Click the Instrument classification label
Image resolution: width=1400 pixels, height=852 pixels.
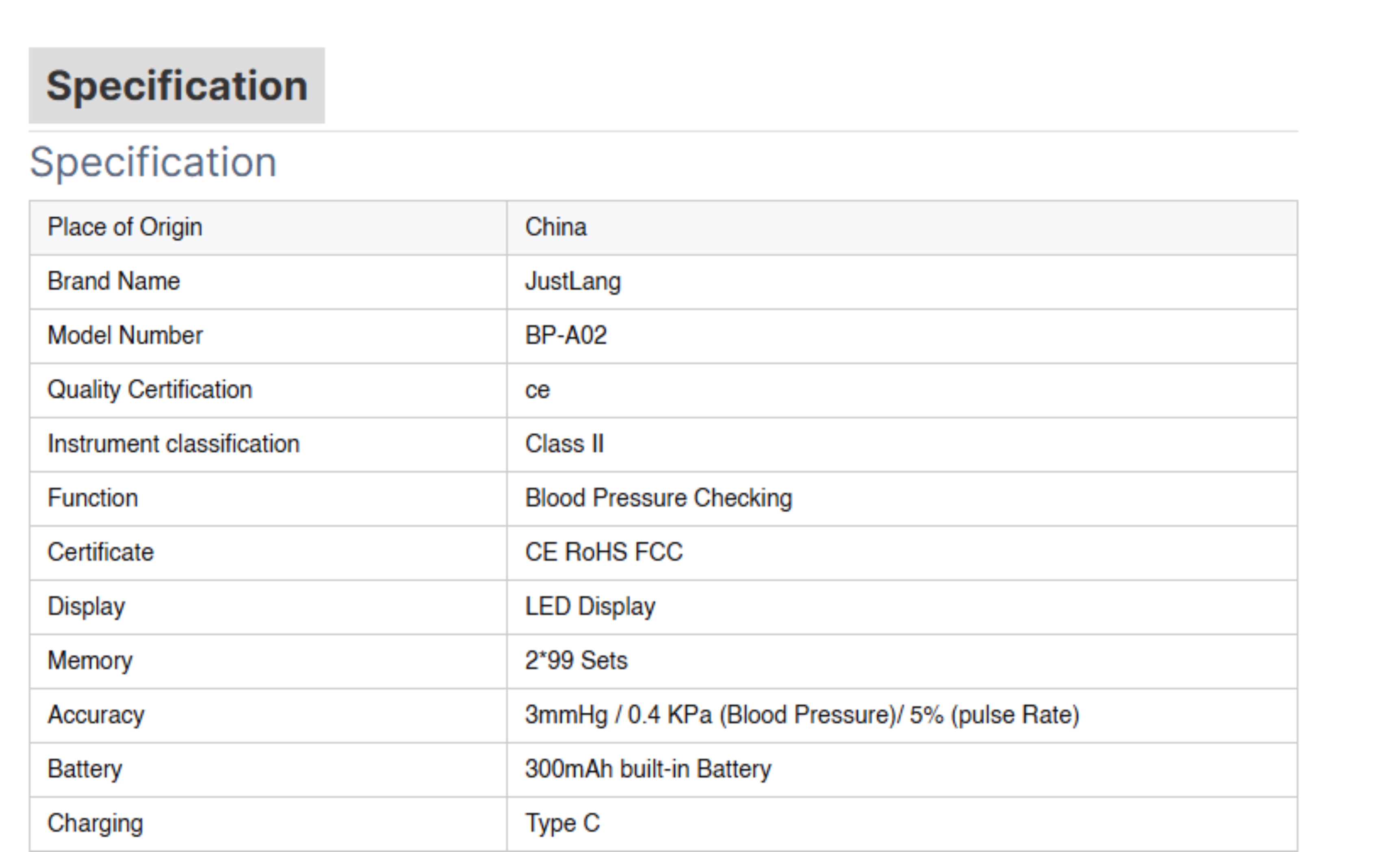173,444
